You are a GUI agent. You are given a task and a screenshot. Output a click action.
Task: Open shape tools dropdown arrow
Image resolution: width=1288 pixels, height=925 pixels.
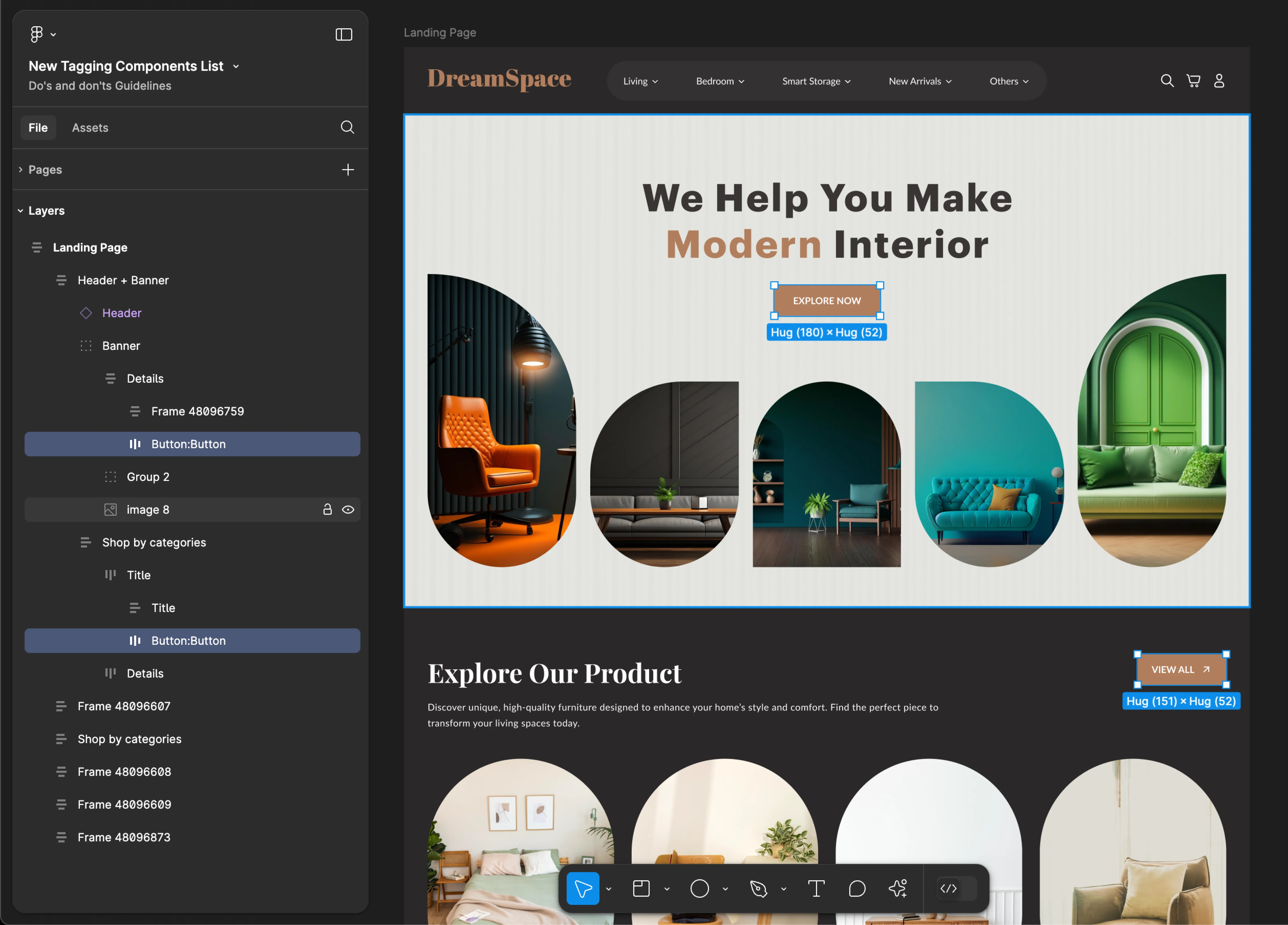click(x=725, y=889)
